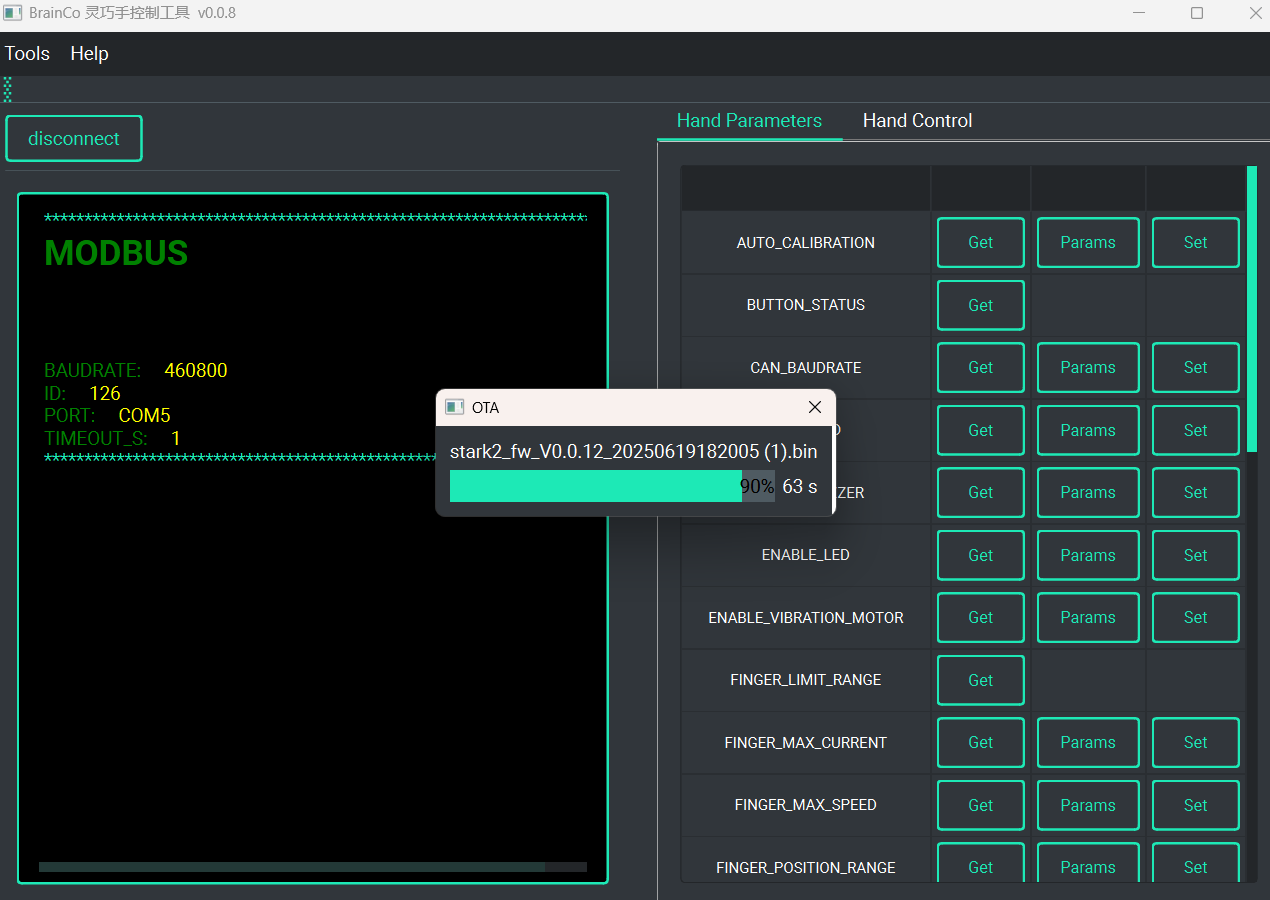Get the AUTO_CALIBRATION value
This screenshot has height=900, width=1270.
point(980,243)
